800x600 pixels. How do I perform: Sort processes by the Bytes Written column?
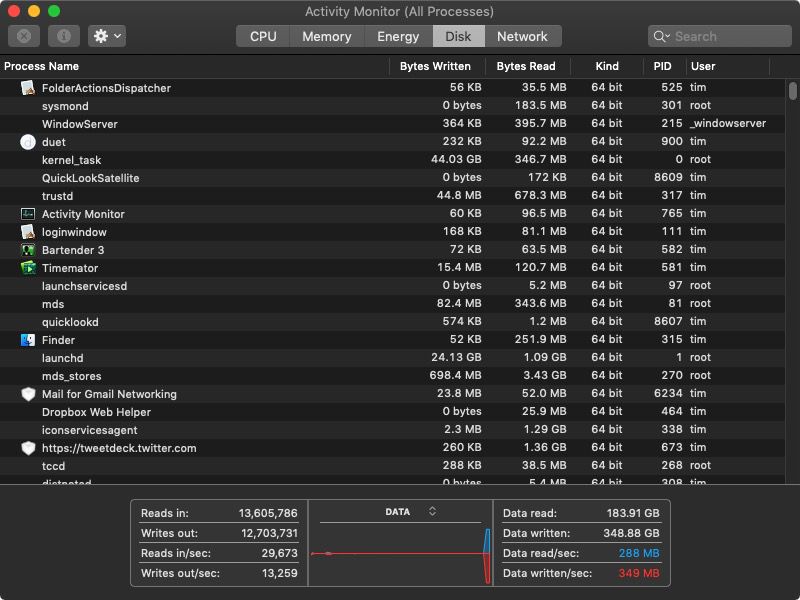click(x=437, y=66)
